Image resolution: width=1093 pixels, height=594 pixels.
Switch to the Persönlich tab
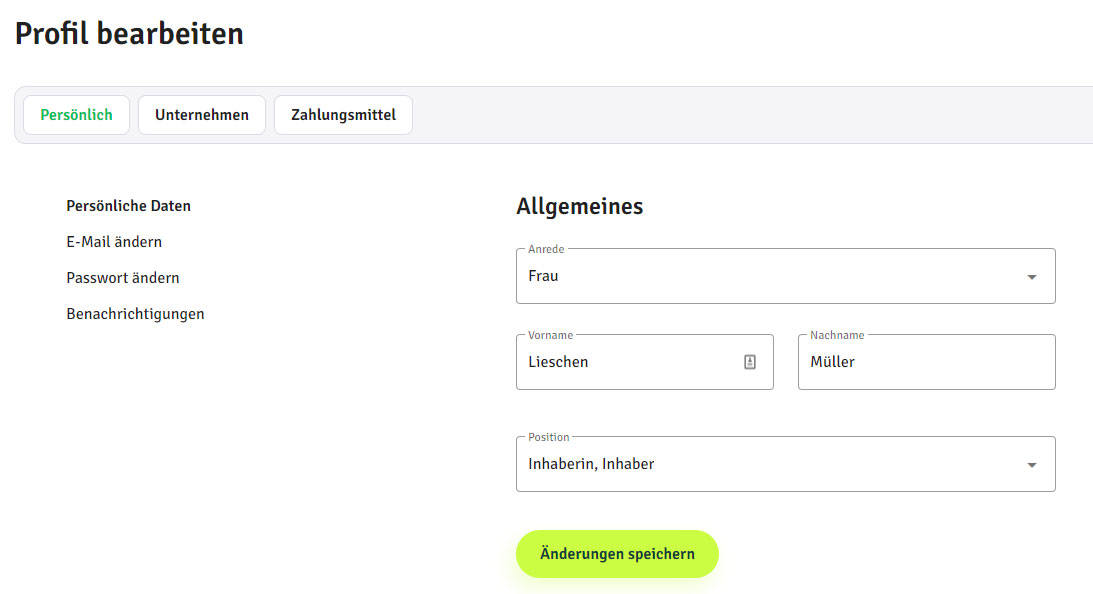[x=76, y=115]
